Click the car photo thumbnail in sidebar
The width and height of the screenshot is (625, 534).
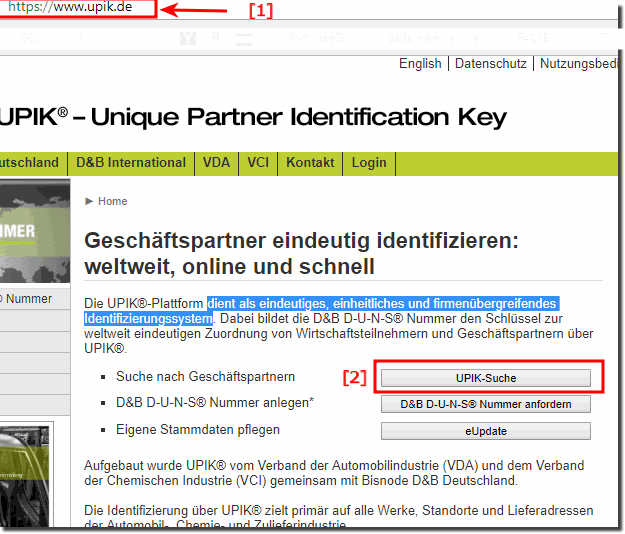click(x=25, y=477)
